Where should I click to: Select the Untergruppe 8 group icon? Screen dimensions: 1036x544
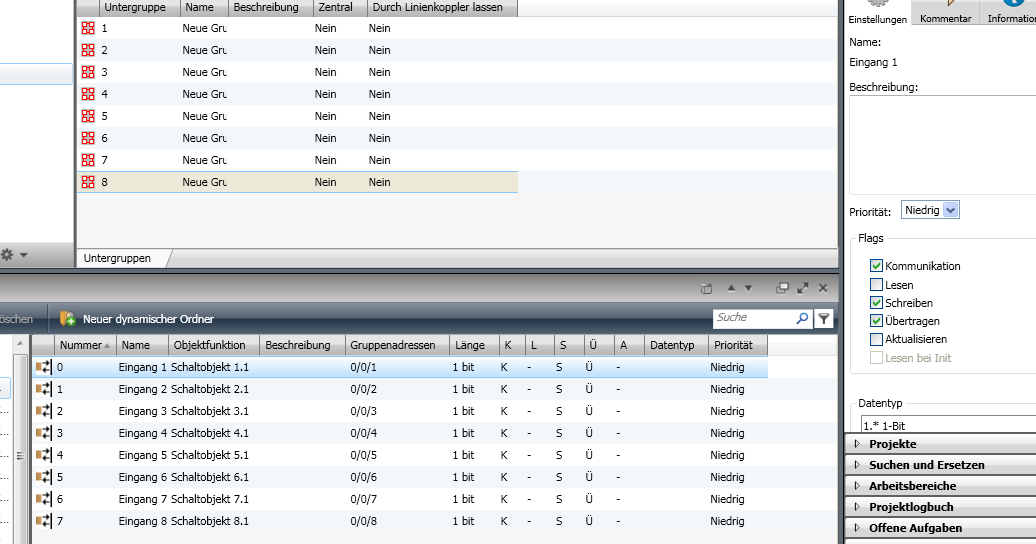point(88,182)
